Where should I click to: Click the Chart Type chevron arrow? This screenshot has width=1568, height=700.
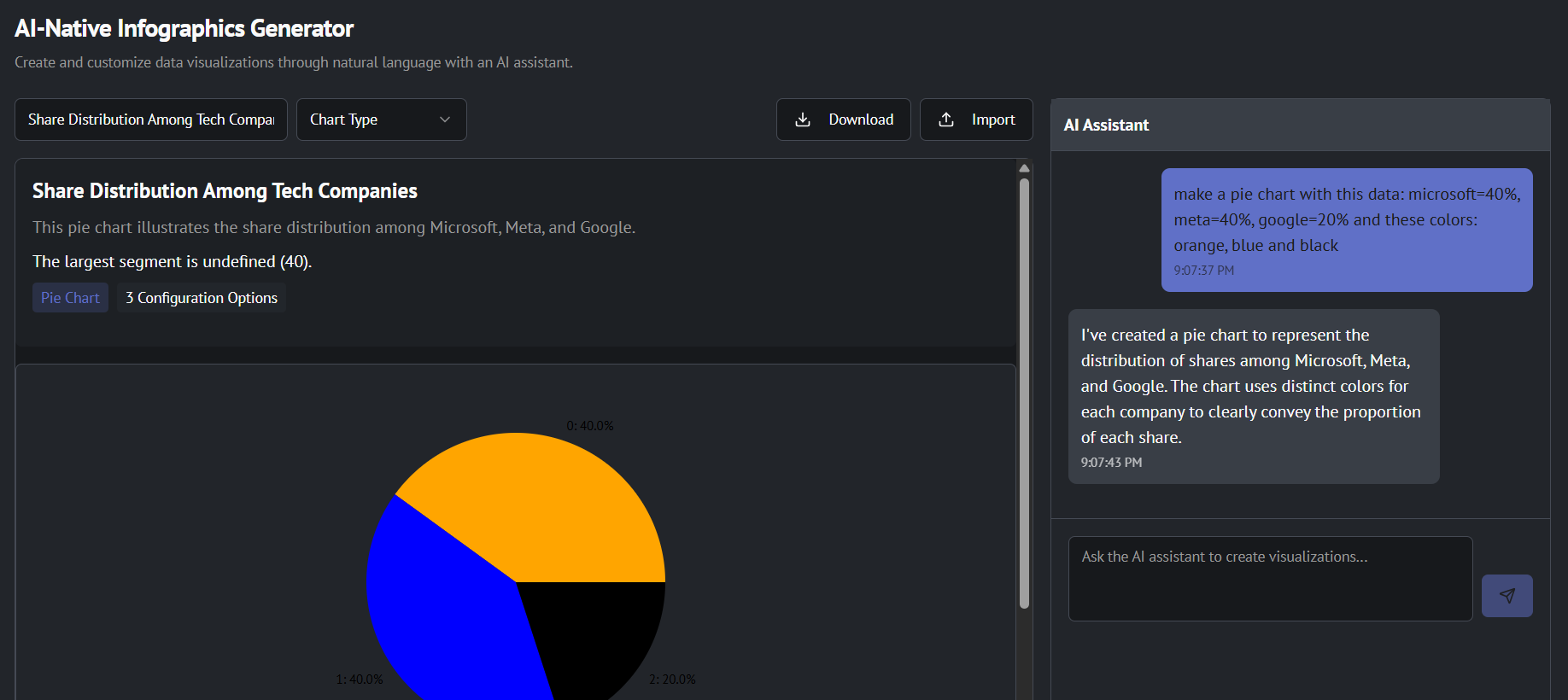(445, 120)
